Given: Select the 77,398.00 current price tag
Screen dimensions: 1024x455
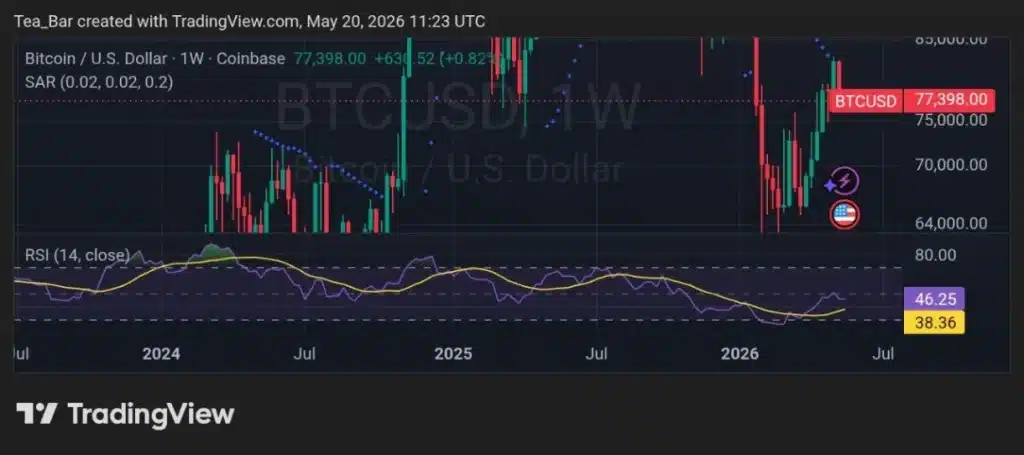Looking at the screenshot, I should (950, 101).
